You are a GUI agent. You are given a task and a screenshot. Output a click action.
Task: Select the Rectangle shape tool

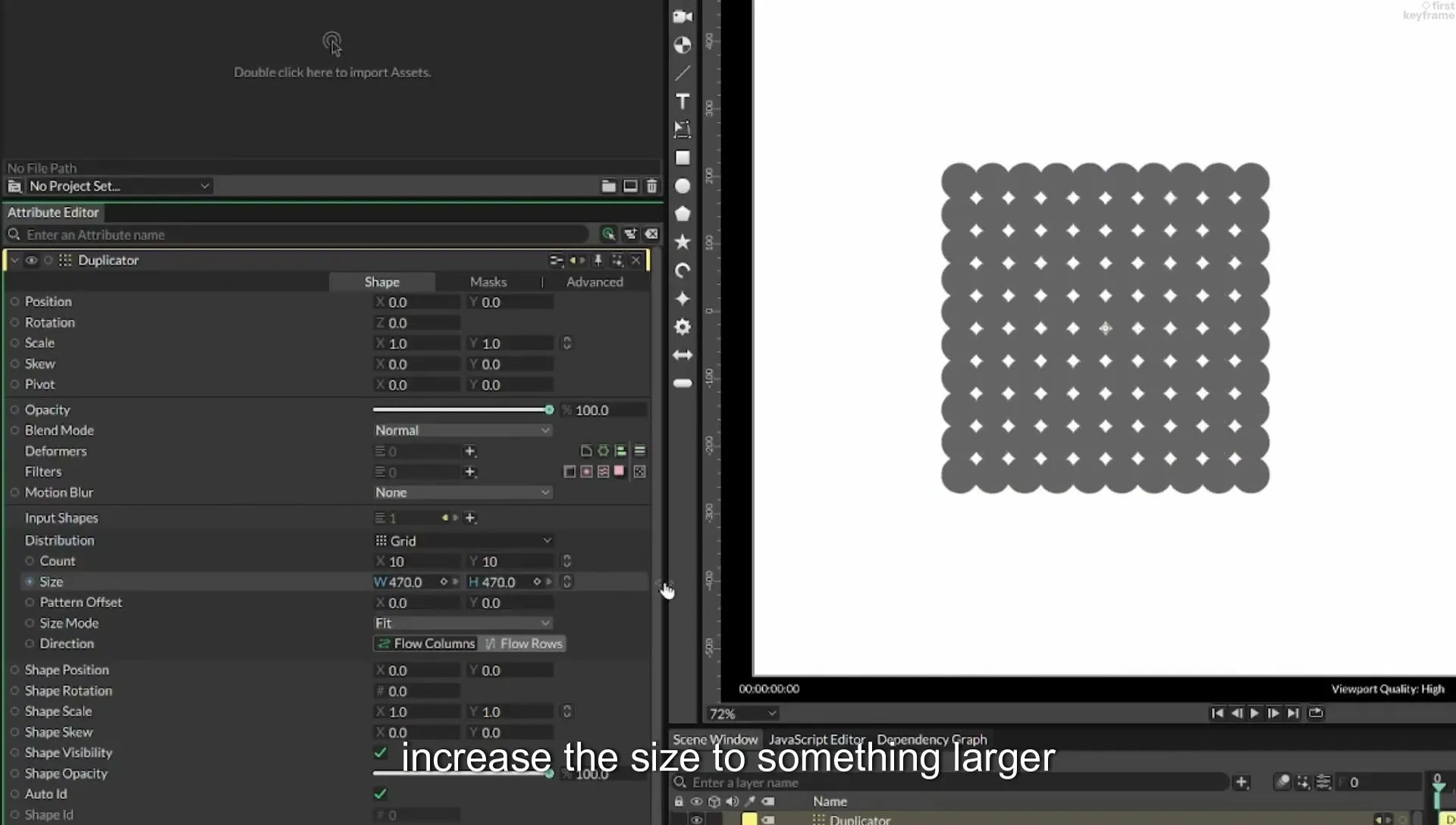tap(682, 158)
